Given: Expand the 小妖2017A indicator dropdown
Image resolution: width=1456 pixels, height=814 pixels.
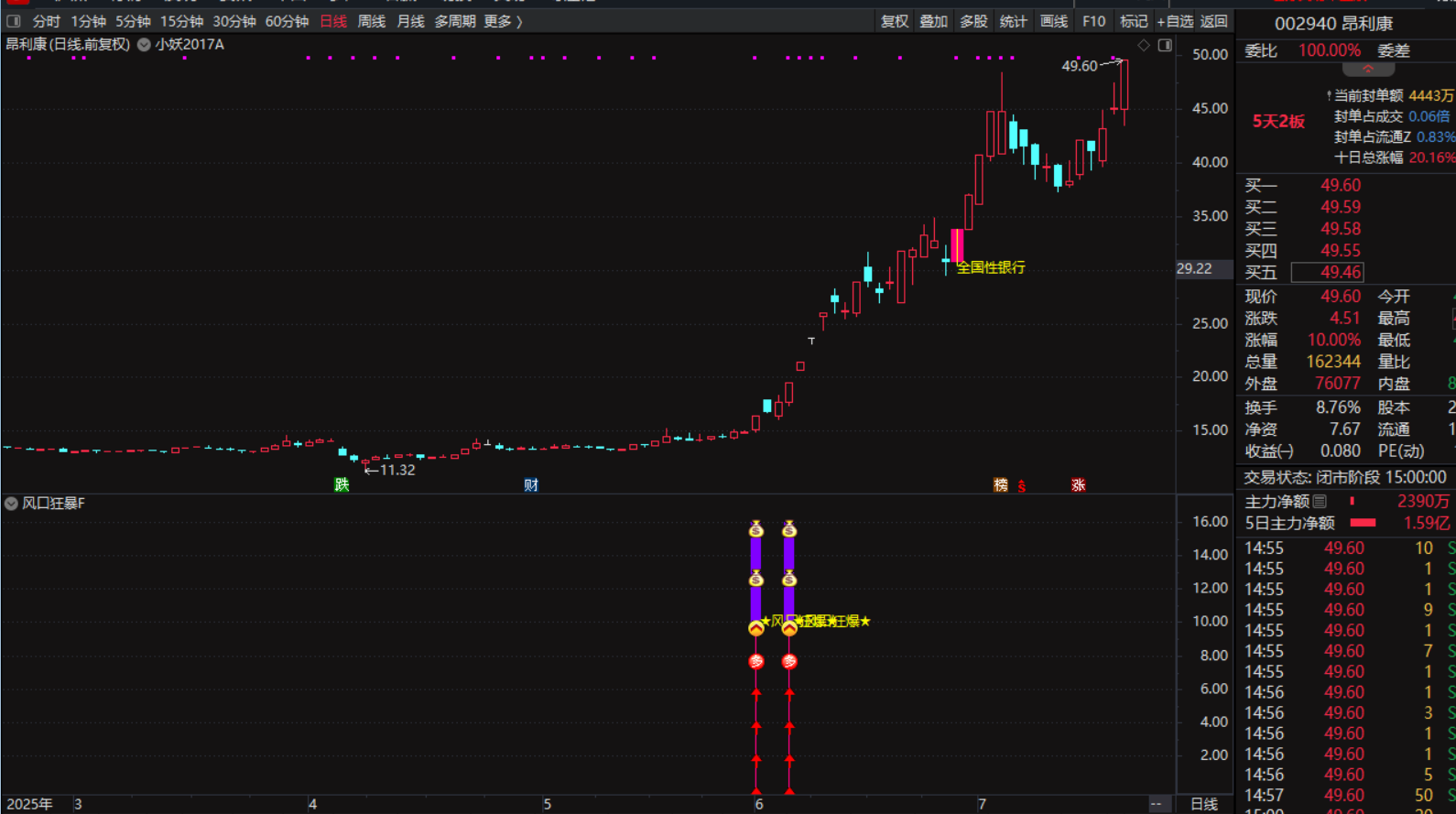Looking at the screenshot, I should click(144, 44).
